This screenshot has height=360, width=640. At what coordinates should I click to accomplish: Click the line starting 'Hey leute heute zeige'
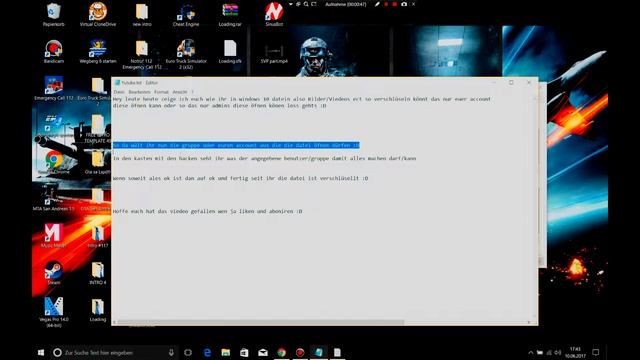coord(302,99)
